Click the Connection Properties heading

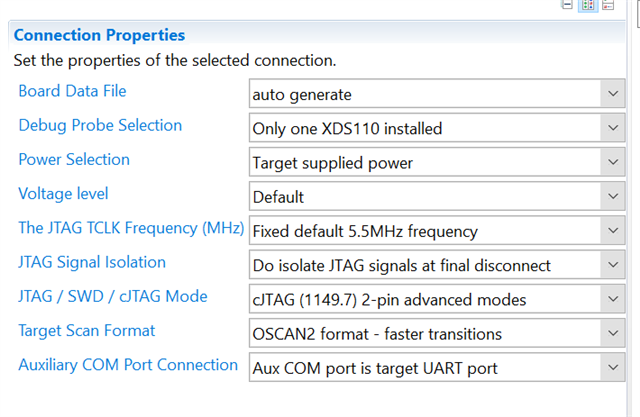[99, 36]
